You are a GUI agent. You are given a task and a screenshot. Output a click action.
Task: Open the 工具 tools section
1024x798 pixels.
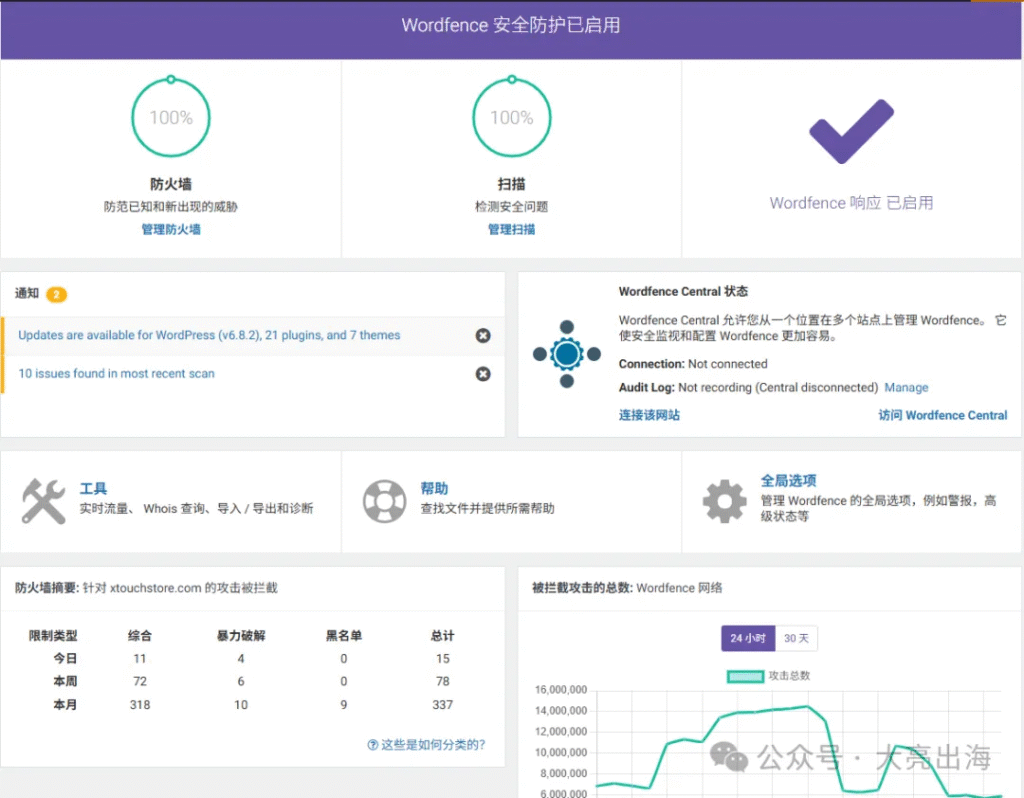click(x=93, y=488)
